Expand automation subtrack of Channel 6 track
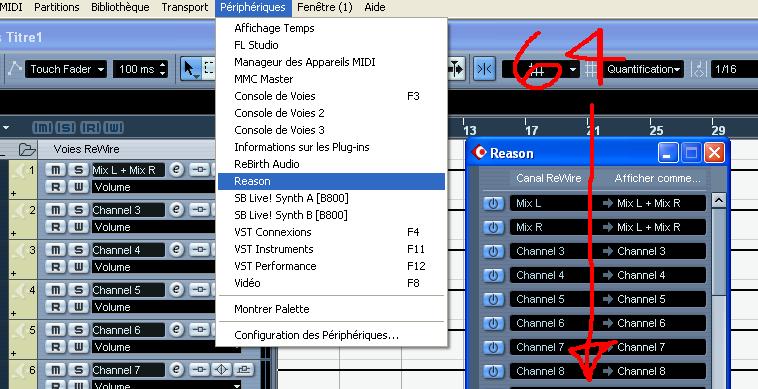The width and height of the screenshot is (758, 389). (13, 353)
